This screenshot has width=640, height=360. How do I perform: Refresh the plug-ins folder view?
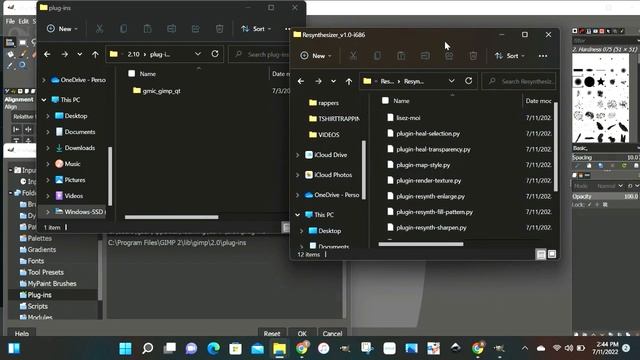coord(215,54)
